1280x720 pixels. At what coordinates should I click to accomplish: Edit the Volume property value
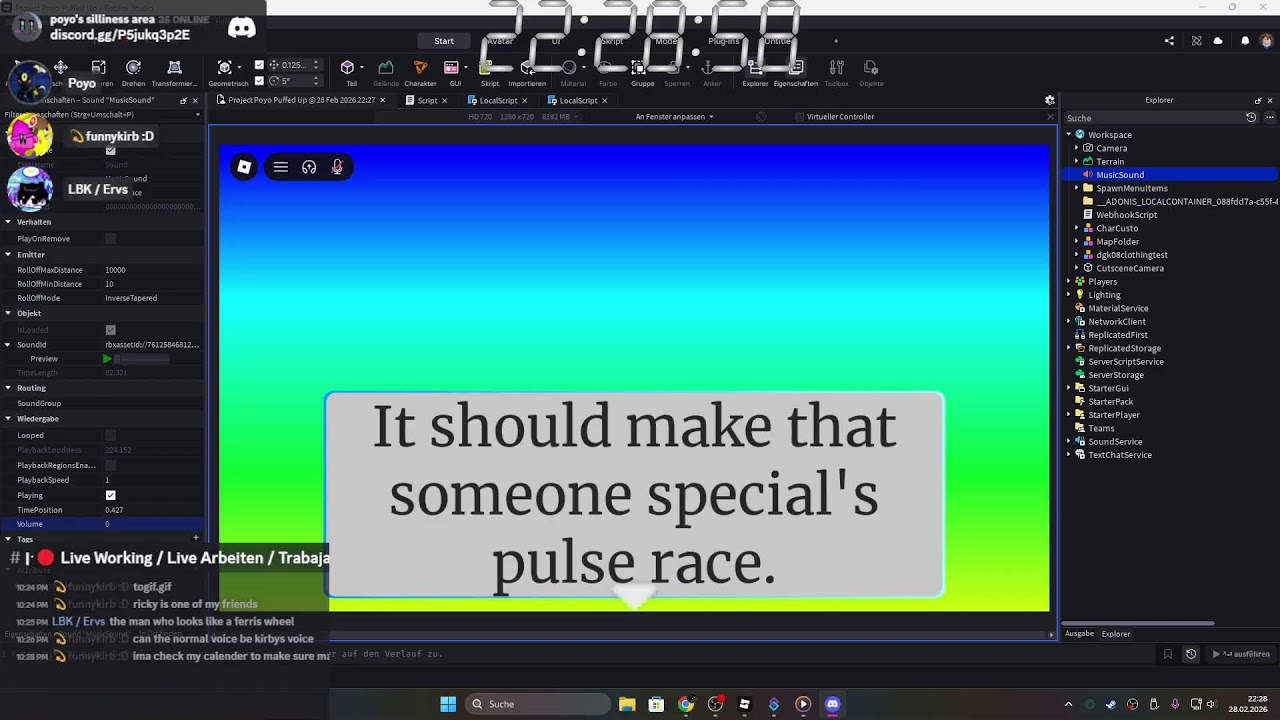coord(152,524)
